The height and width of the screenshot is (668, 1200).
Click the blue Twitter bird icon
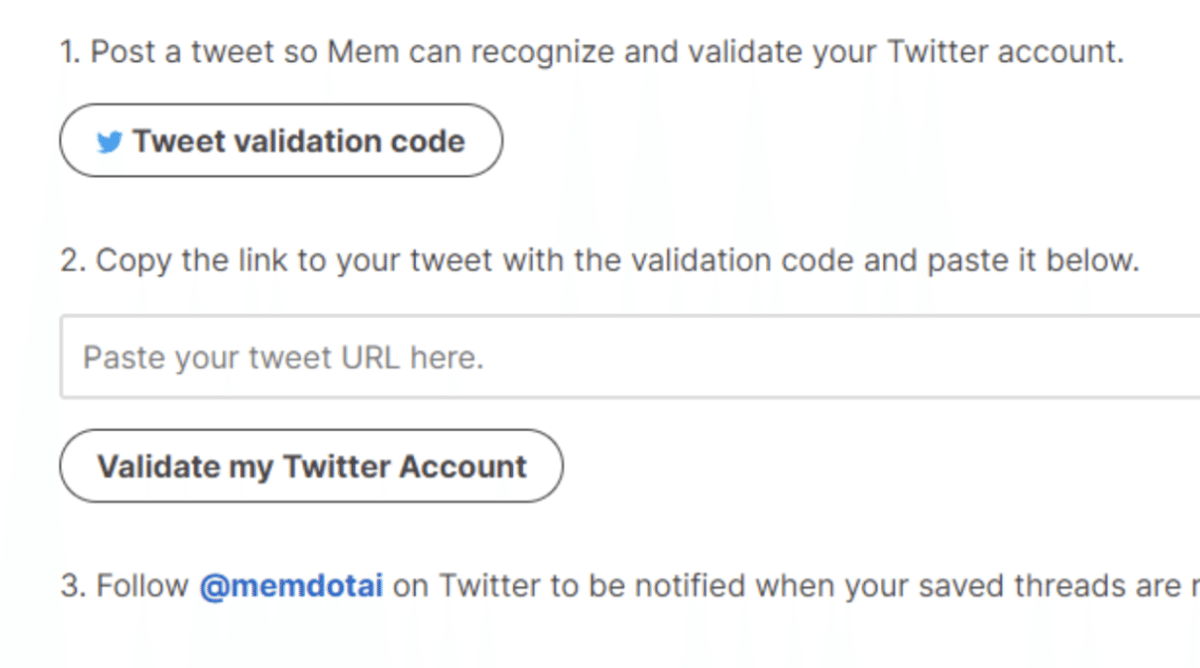click(x=109, y=143)
